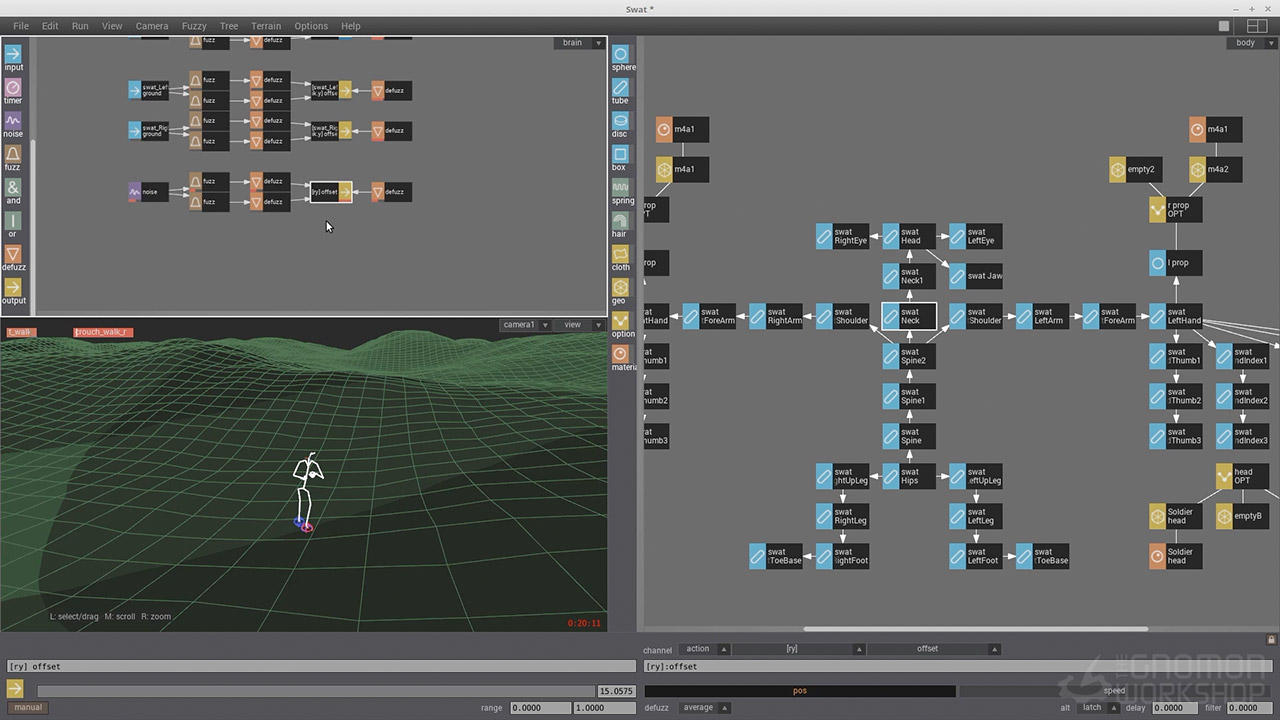Click the swat Neck node
The width and height of the screenshot is (1280, 720).
pos(909,317)
